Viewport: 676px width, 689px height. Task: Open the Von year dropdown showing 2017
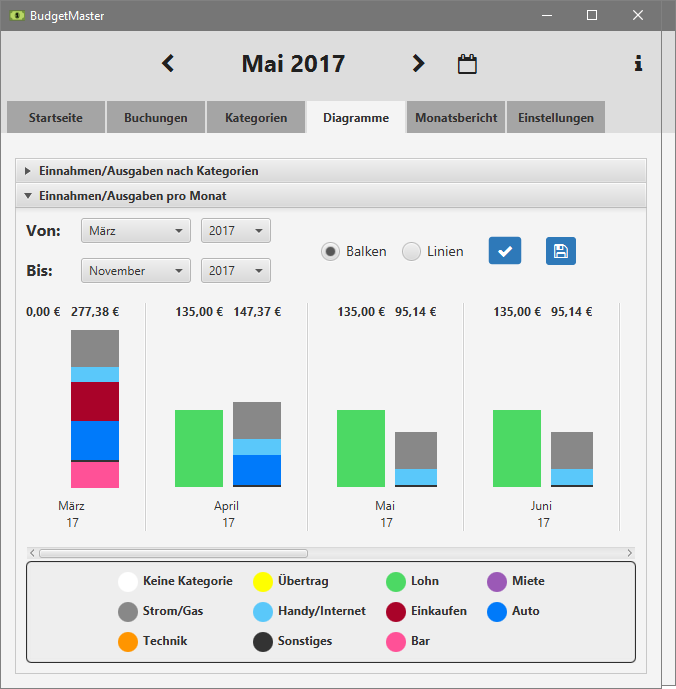[236, 231]
